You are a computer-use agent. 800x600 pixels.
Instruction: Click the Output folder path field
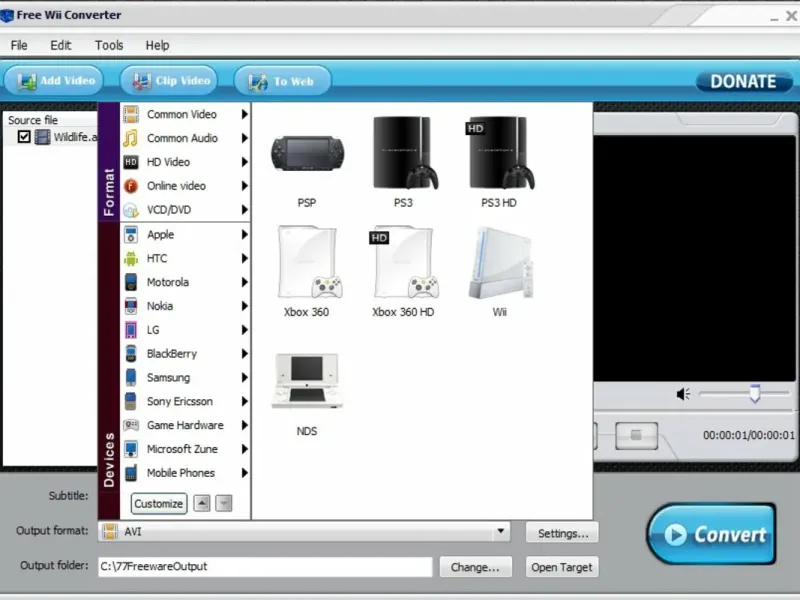pyautogui.click(x=265, y=567)
